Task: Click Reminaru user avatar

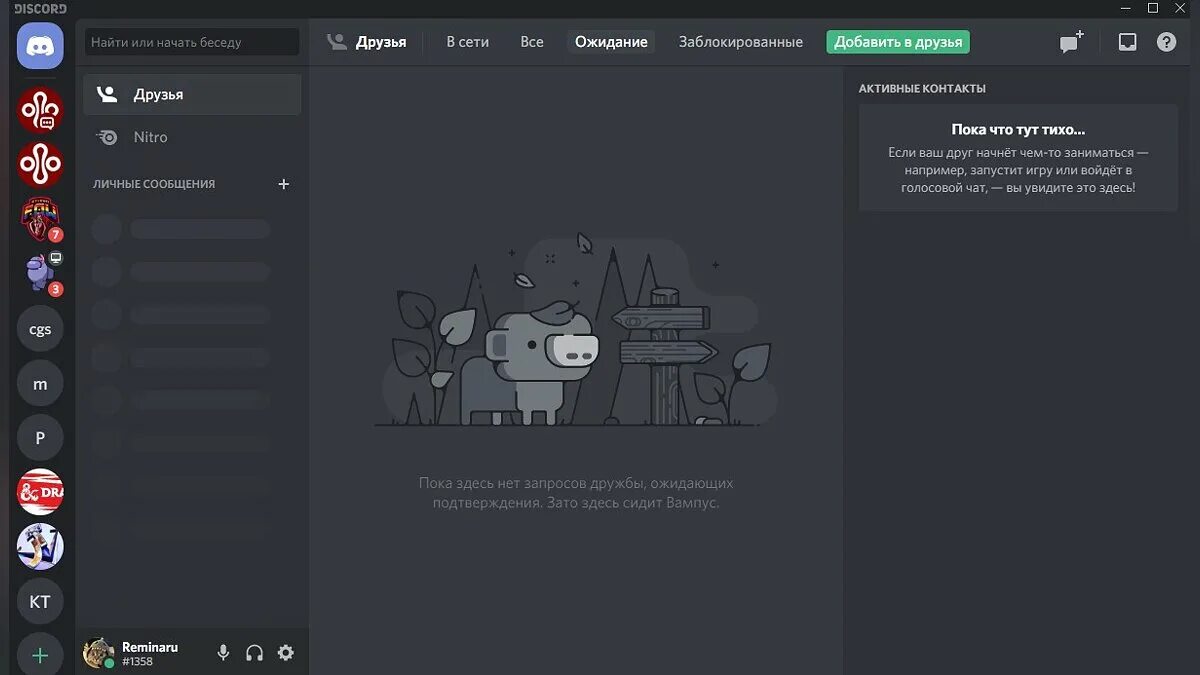Action: (98, 653)
